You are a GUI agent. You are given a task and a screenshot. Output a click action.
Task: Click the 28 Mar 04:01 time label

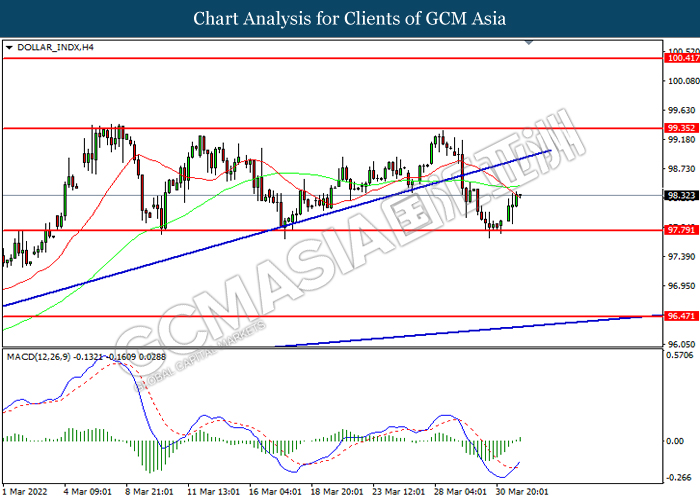tap(460, 492)
